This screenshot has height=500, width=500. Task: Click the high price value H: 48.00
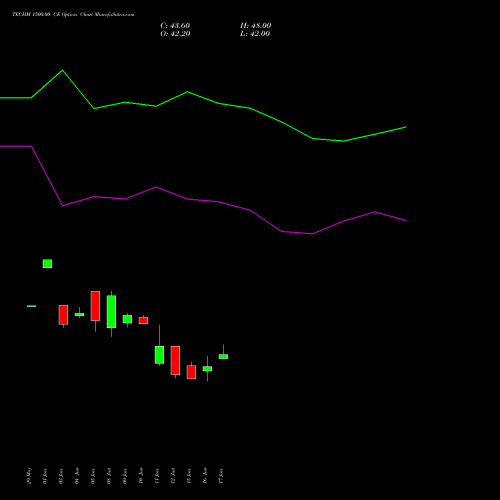pos(256,26)
